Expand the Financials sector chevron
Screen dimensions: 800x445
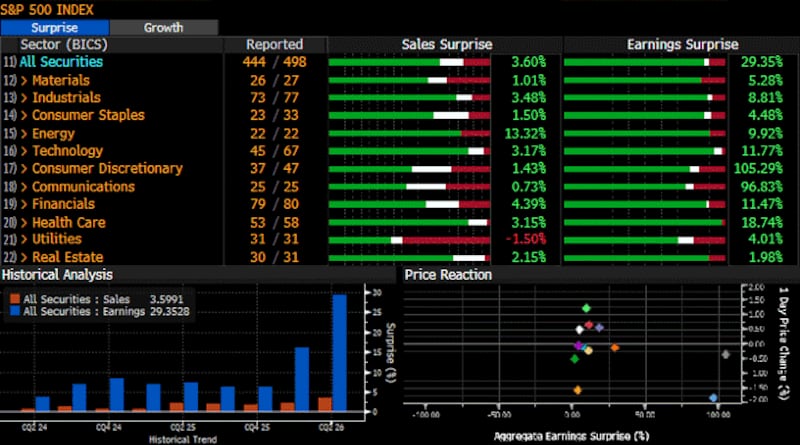[24, 204]
